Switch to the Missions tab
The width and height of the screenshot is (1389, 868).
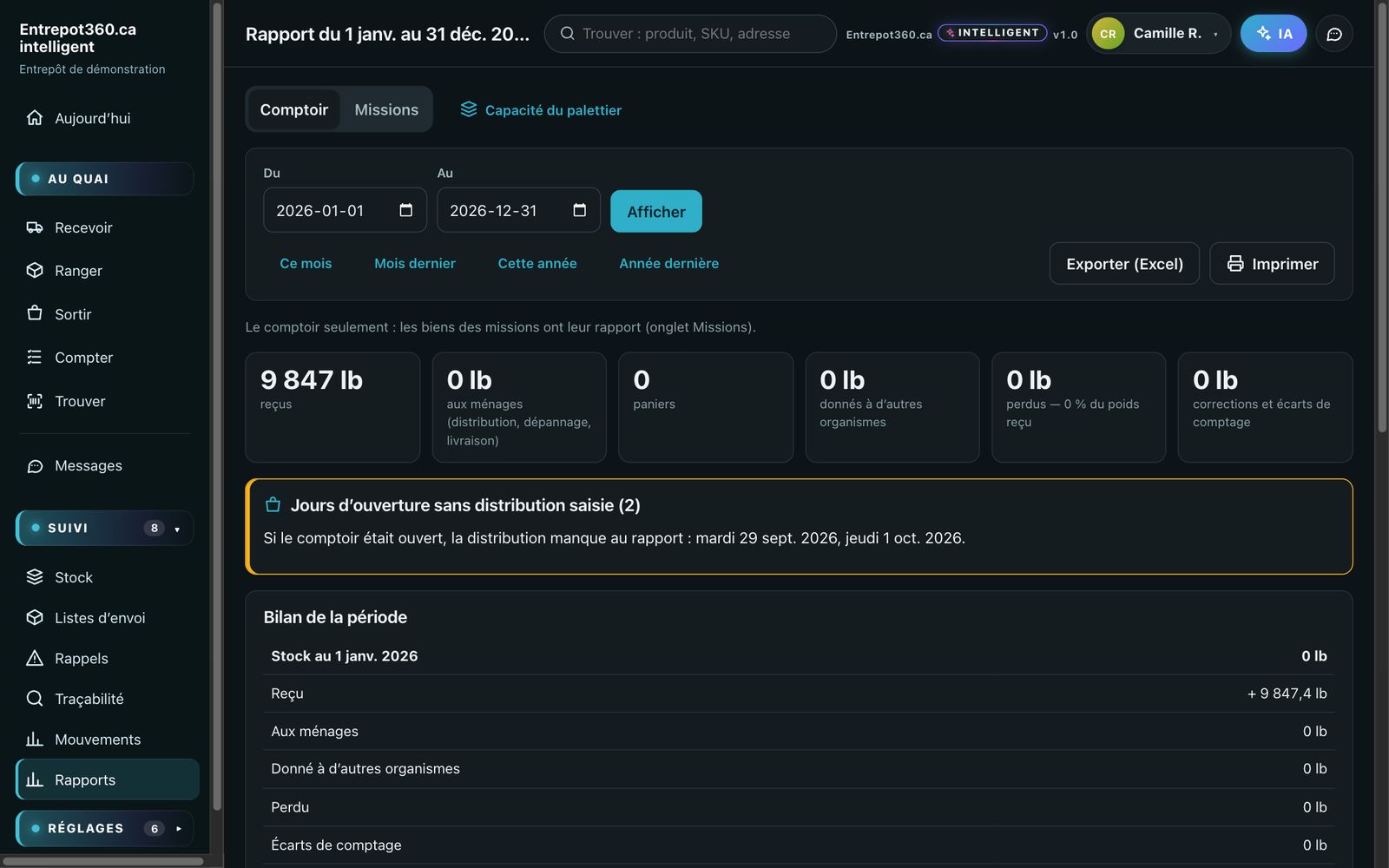[x=386, y=109]
